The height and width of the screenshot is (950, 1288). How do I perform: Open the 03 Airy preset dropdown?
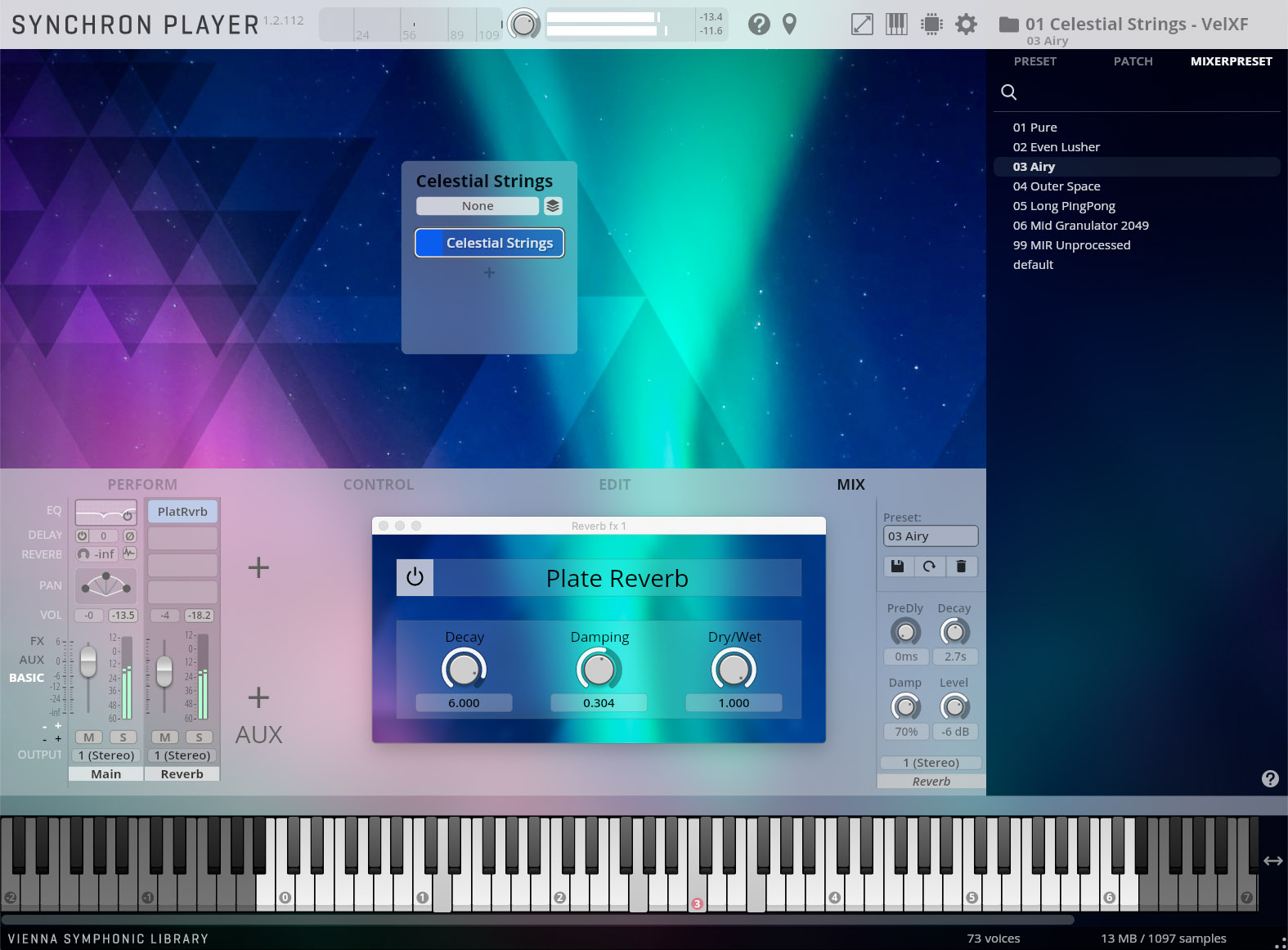(x=930, y=536)
